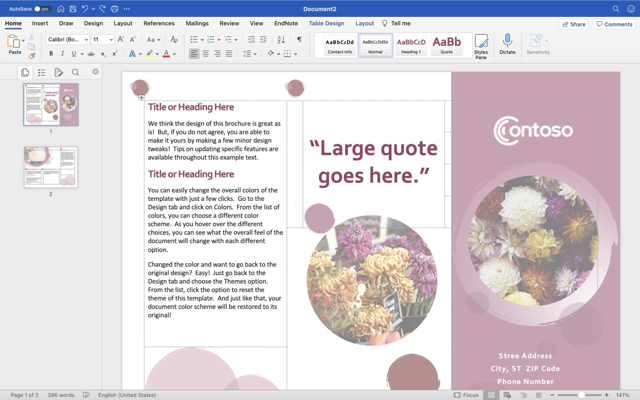Viewport: 640px width, 400px height.
Task: Show paragraph marks pilcrow
Action: tap(299, 40)
